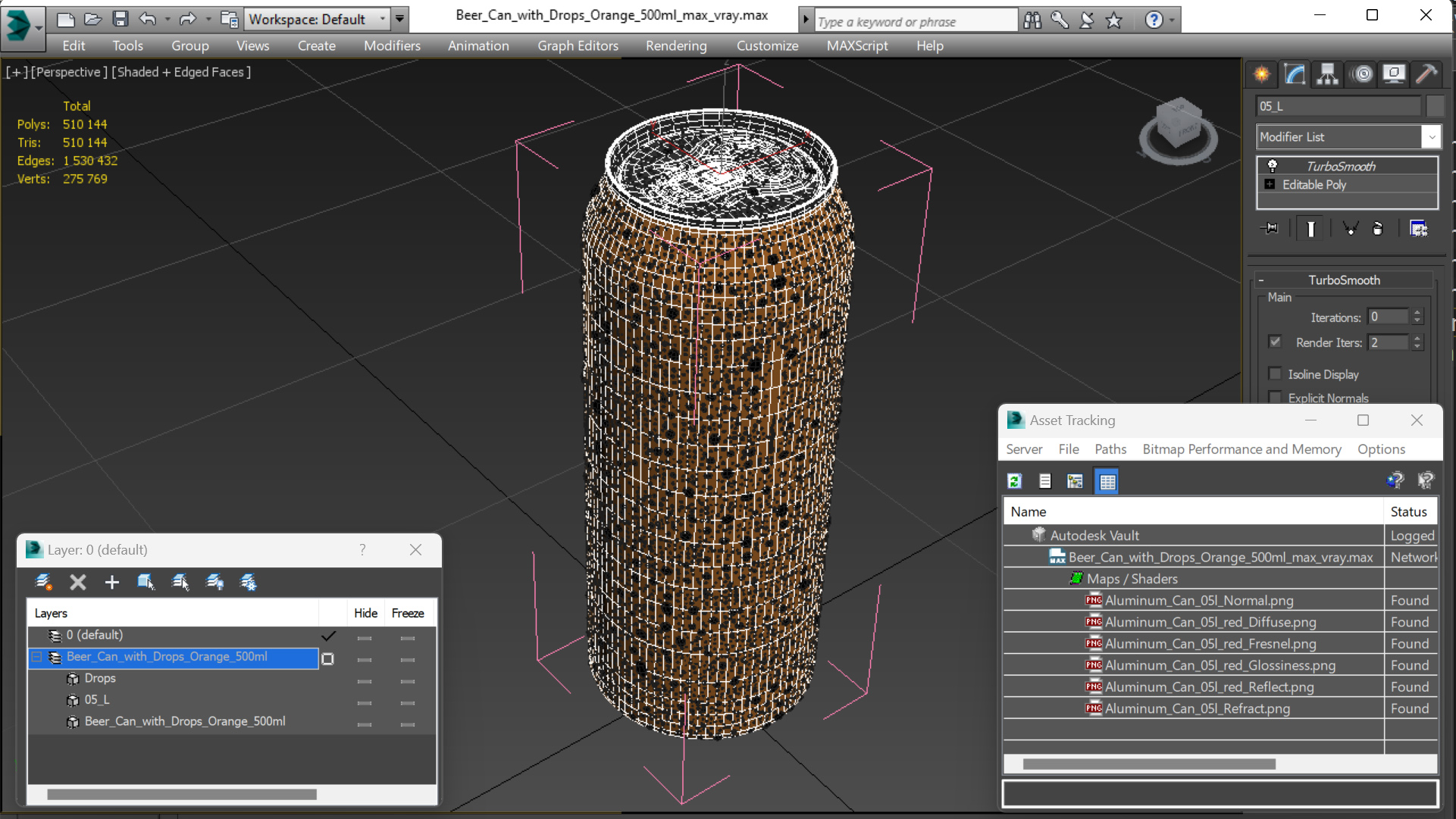Viewport: 1456px width, 819px height.
Task: Open the Rendering menu
Action: [x=676, y=45]
